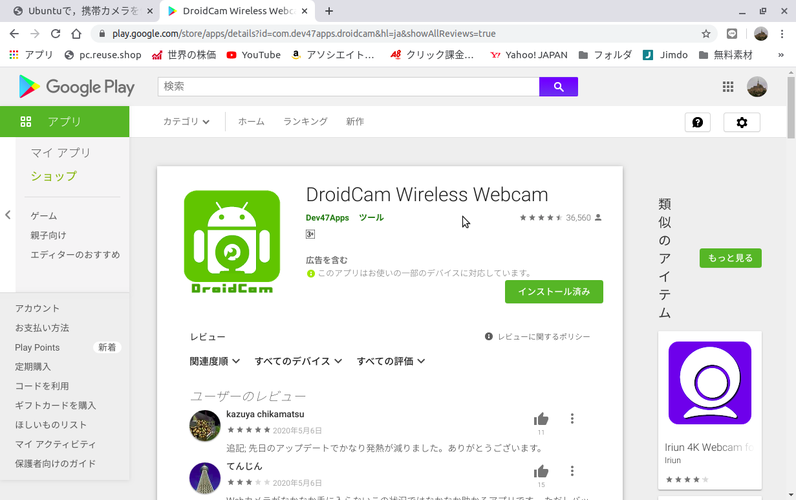This screenshot has height=500, width=796.
Task: Click the Google Play search field
Action: coord(348,87)
